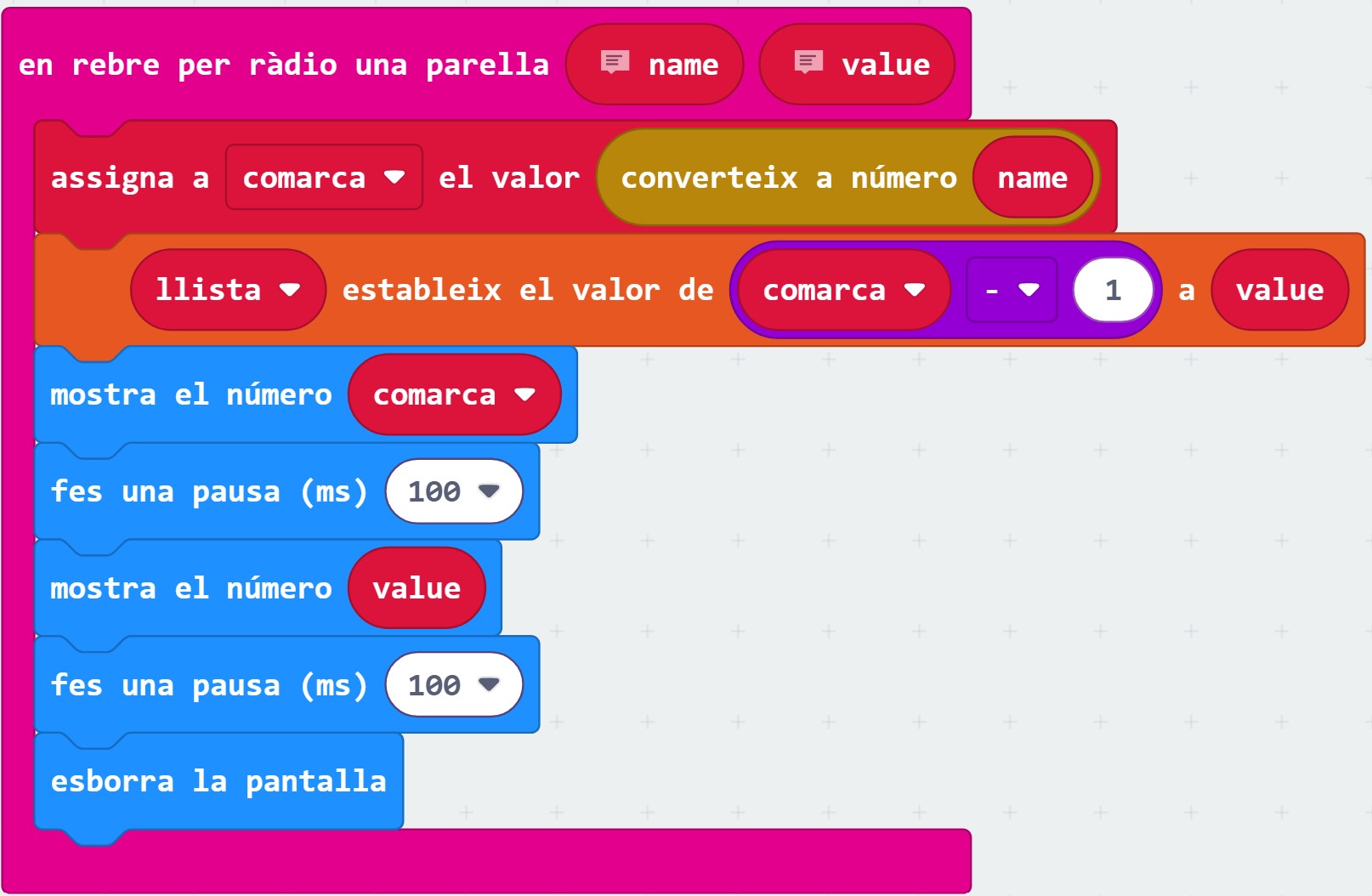Click the number 1 input field

(x=1113, y=290)
